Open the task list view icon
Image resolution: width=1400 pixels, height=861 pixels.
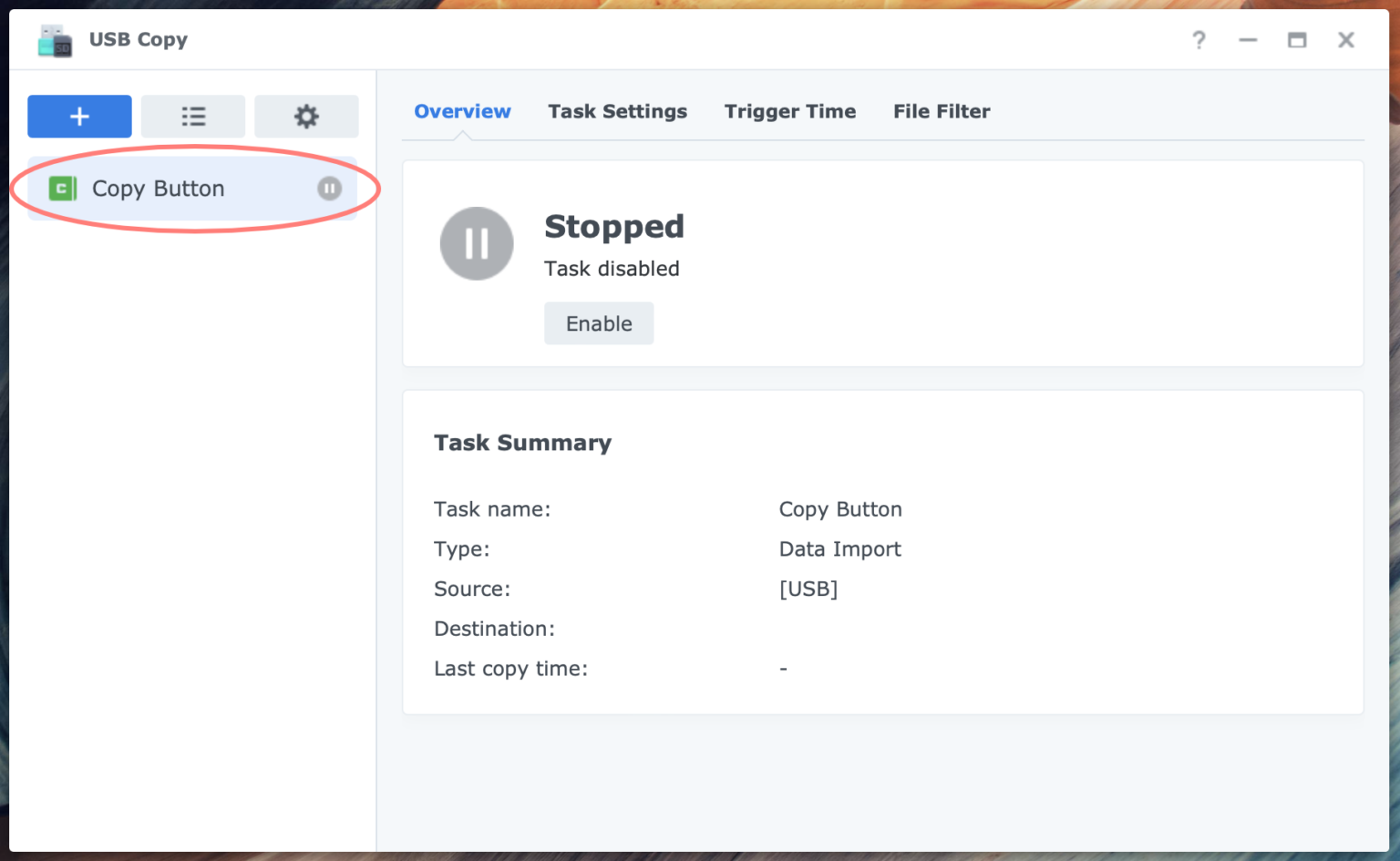point(192,116)
